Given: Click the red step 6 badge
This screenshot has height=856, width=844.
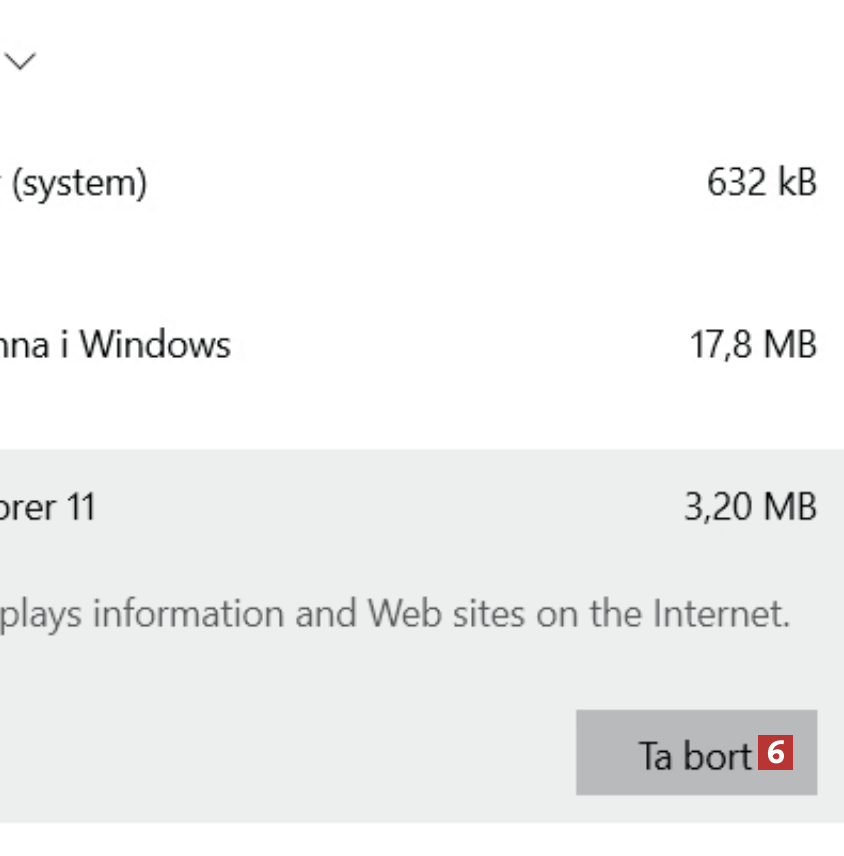Looking at the screenshot, I should pos(775,753).
